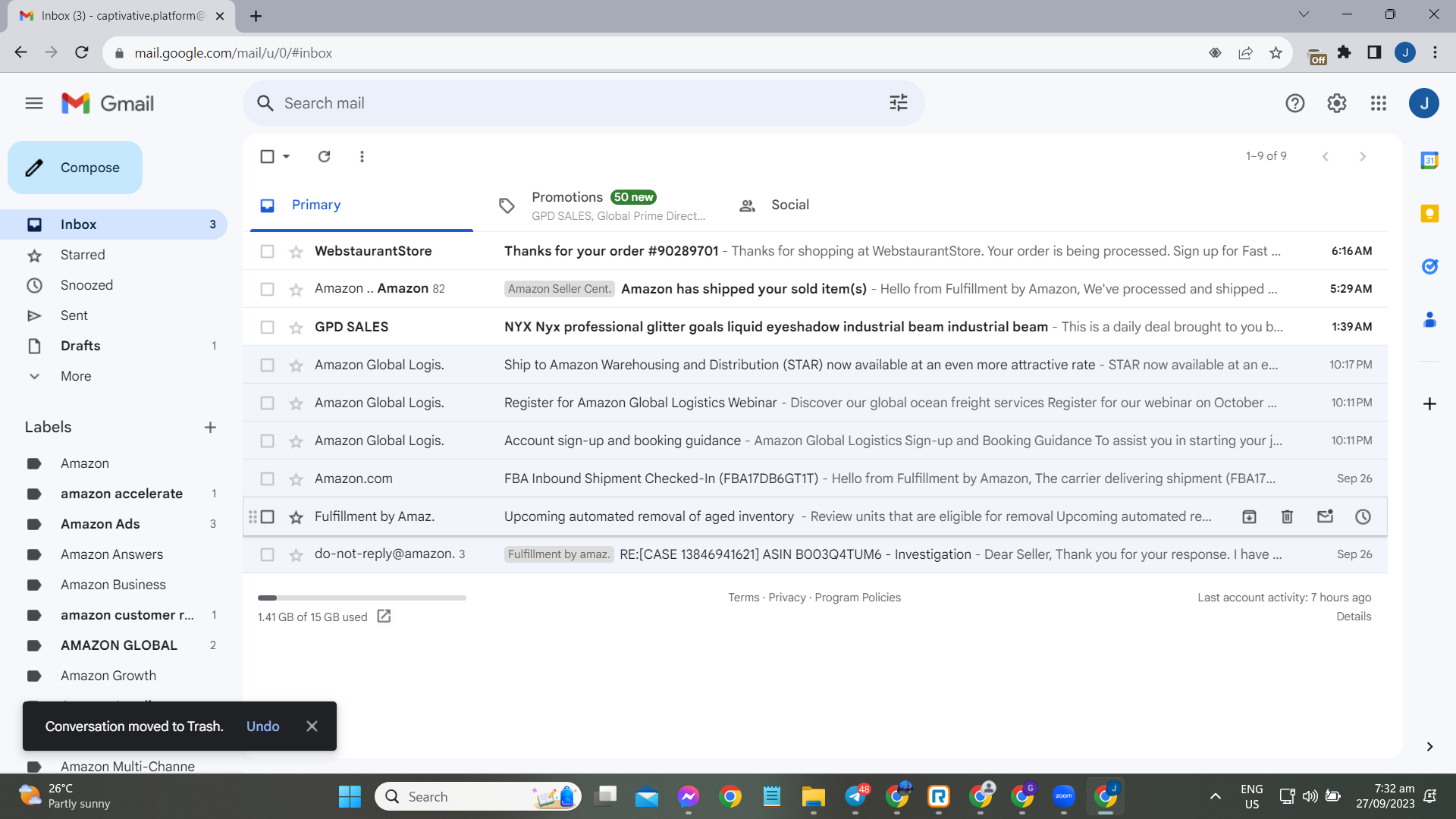Mark the Fulfillment by Amaz. email as unread
Viewport: 1456px width, 819px height.
click(1325, 516)
